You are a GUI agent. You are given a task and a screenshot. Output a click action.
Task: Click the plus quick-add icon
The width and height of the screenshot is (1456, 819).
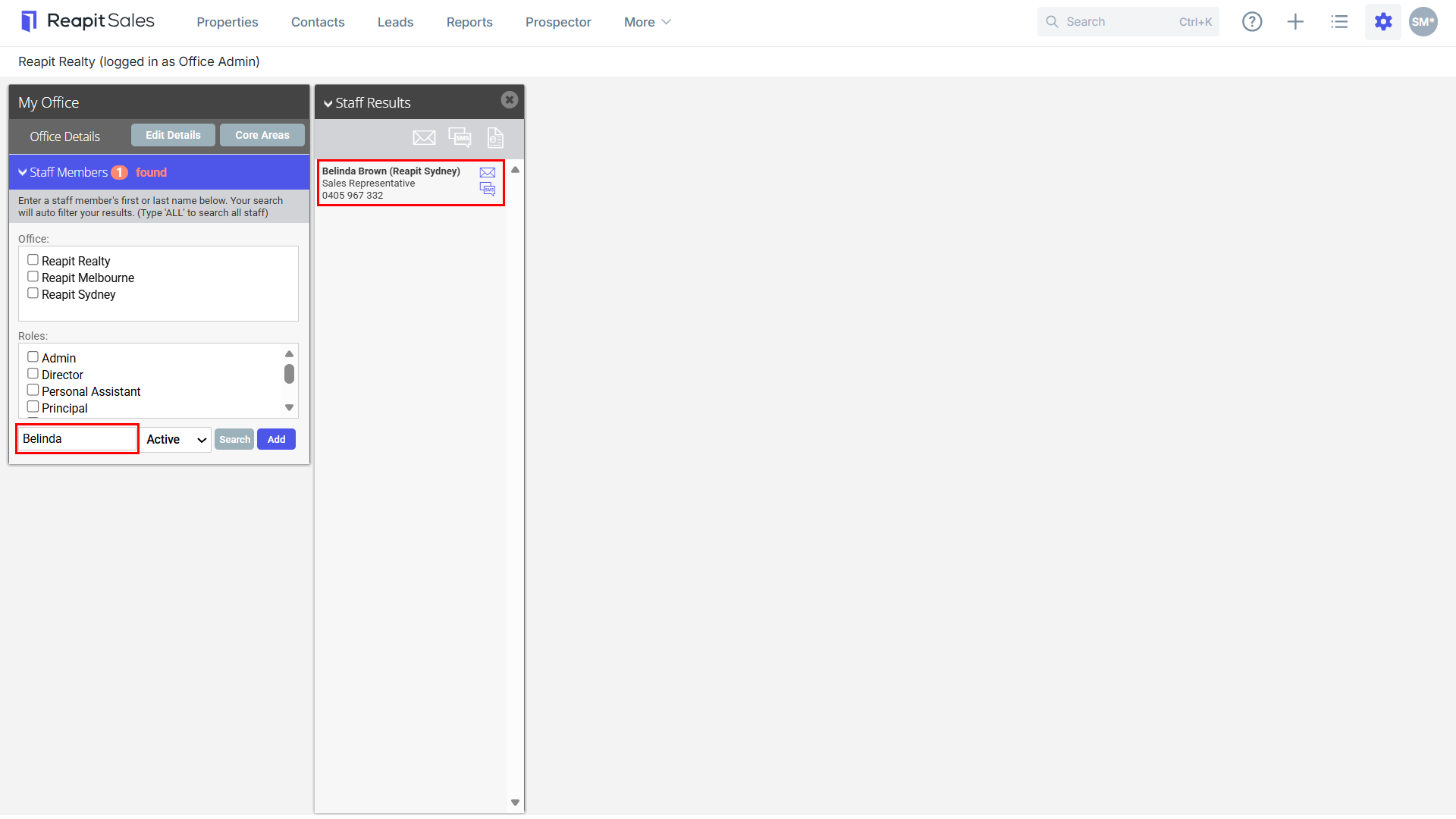point(1295,22)
